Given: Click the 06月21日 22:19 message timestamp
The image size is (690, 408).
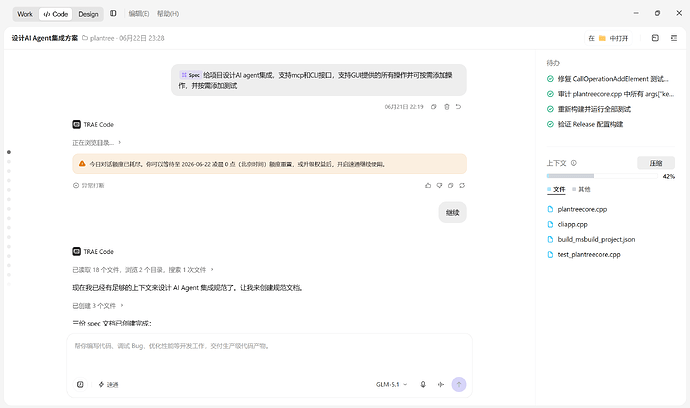Looking at the screenshot, I should click(404, 107).
